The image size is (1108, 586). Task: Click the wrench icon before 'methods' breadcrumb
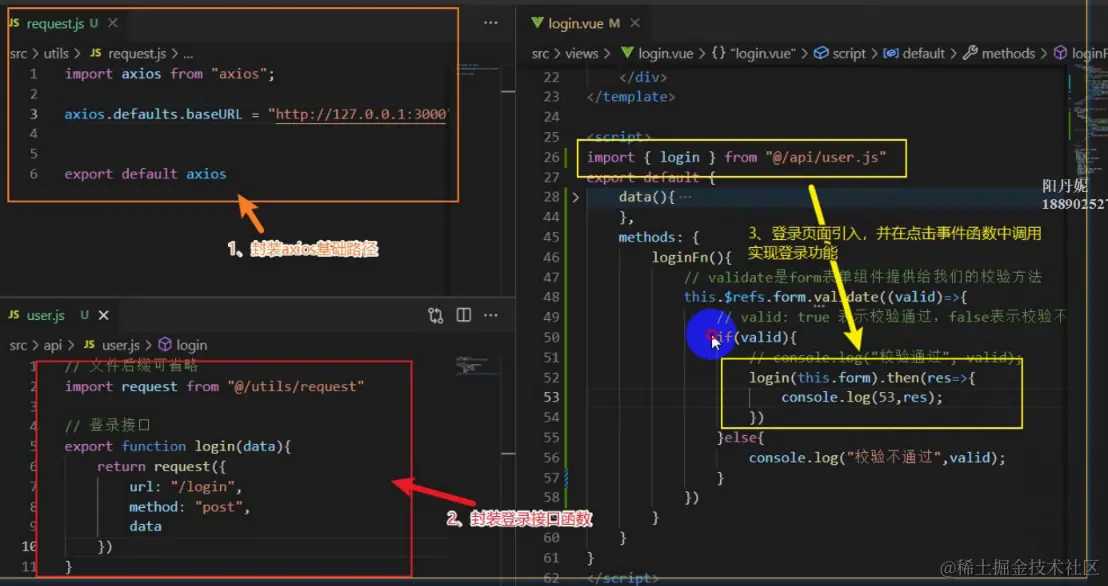point(971,54)
